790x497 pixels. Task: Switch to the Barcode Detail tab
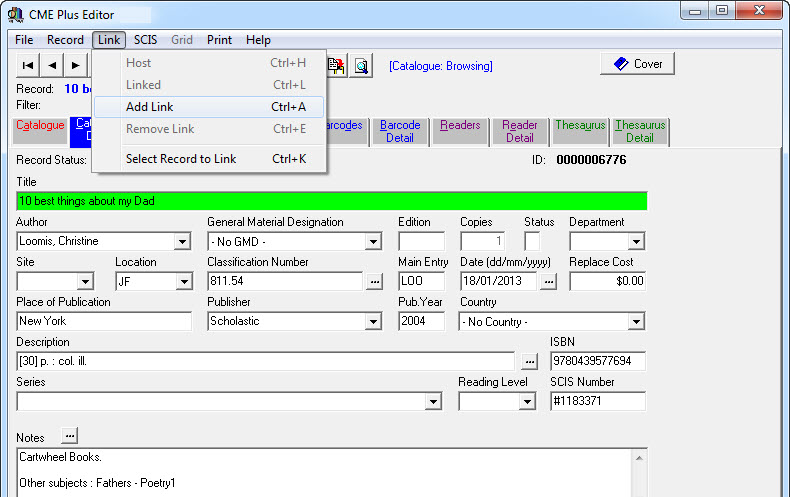click(400, 132)
